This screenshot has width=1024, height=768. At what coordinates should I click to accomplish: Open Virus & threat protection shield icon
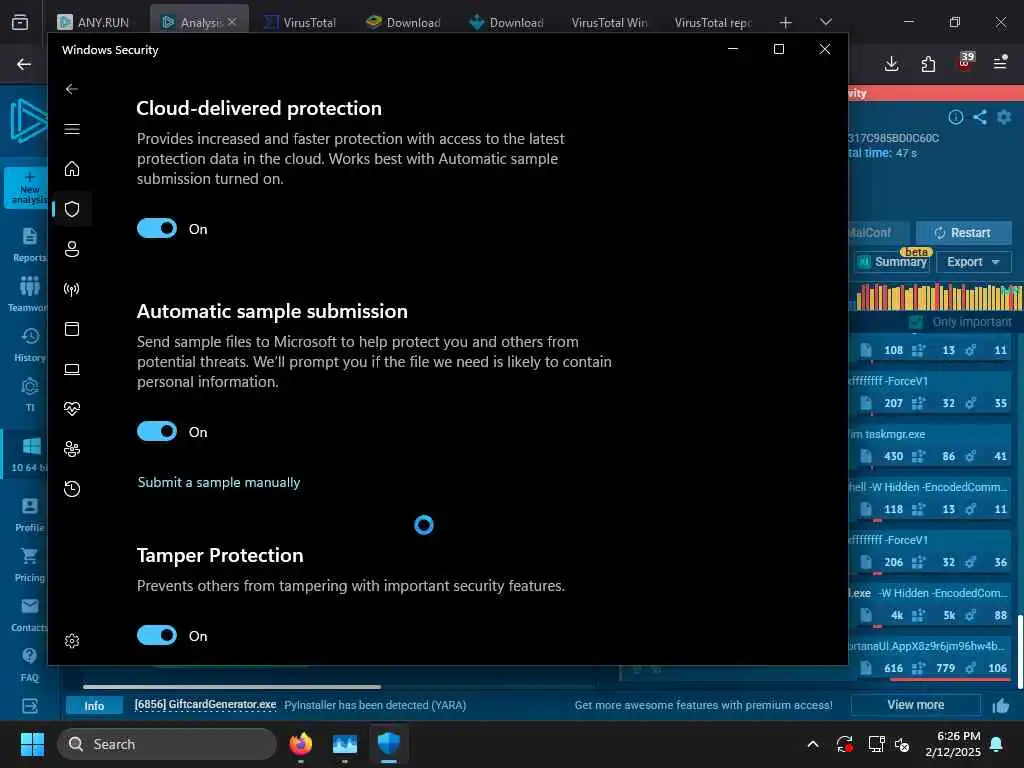[x=72, y=209]
